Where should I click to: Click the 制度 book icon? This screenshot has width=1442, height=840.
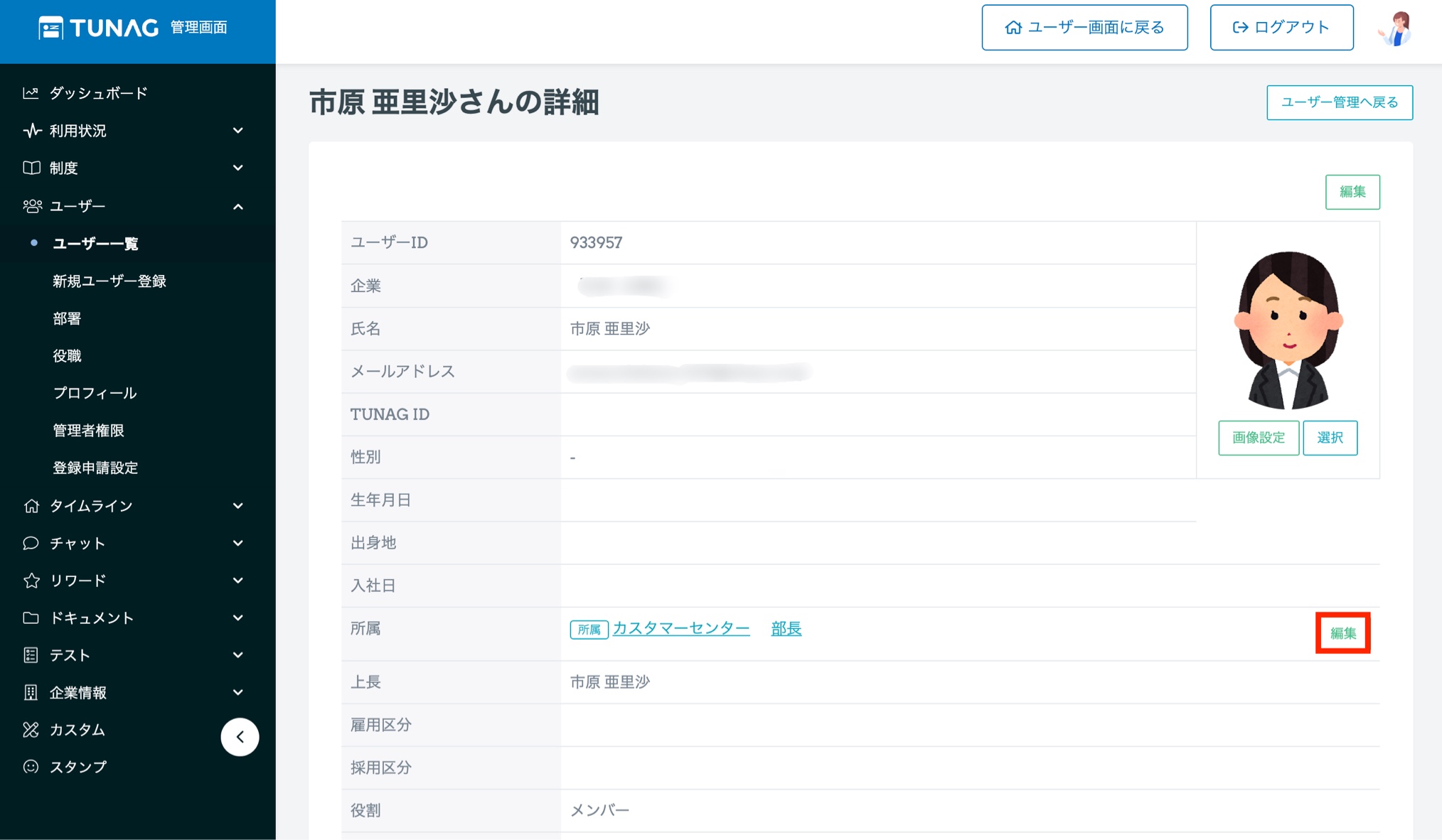(31, 168)
